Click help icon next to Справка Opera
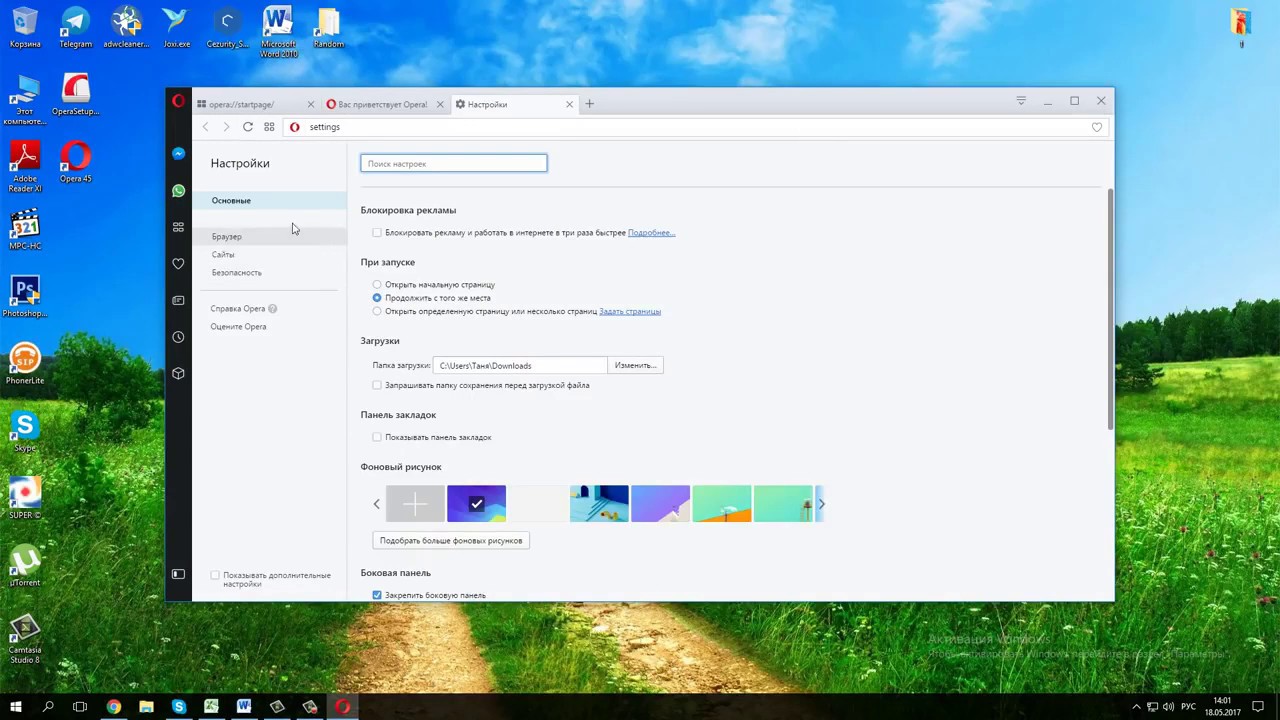Screen dimensions: 1280x720 [272, 309]
